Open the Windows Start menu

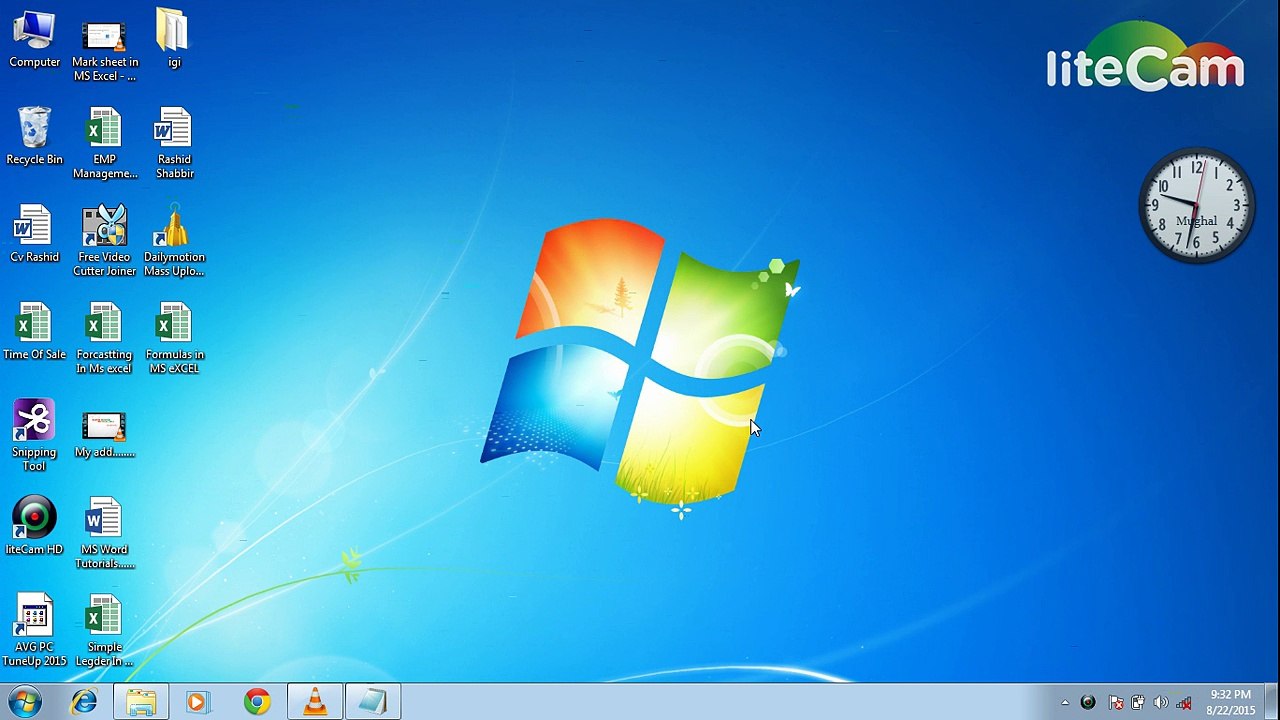[x=25, y=702]
